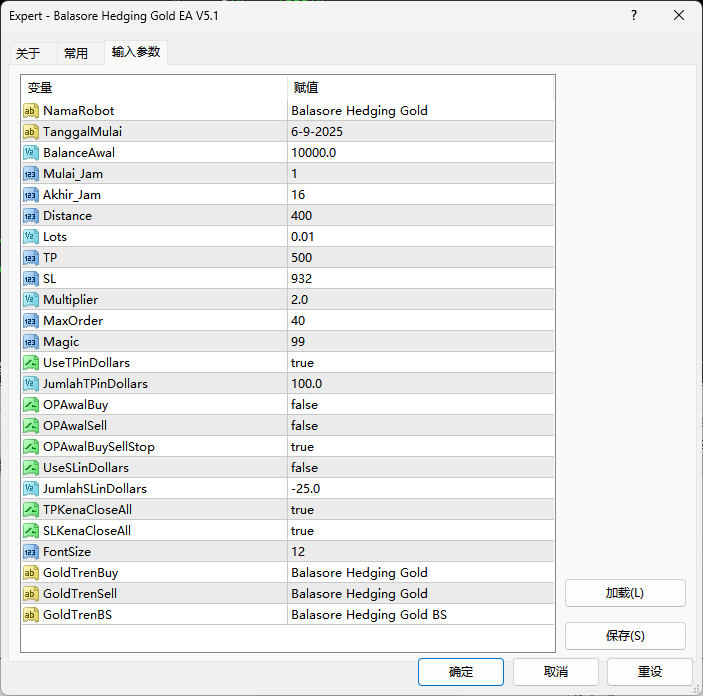Click the double icon next to Multiplier
703x696 pixels.
click(x=30, y=299)
